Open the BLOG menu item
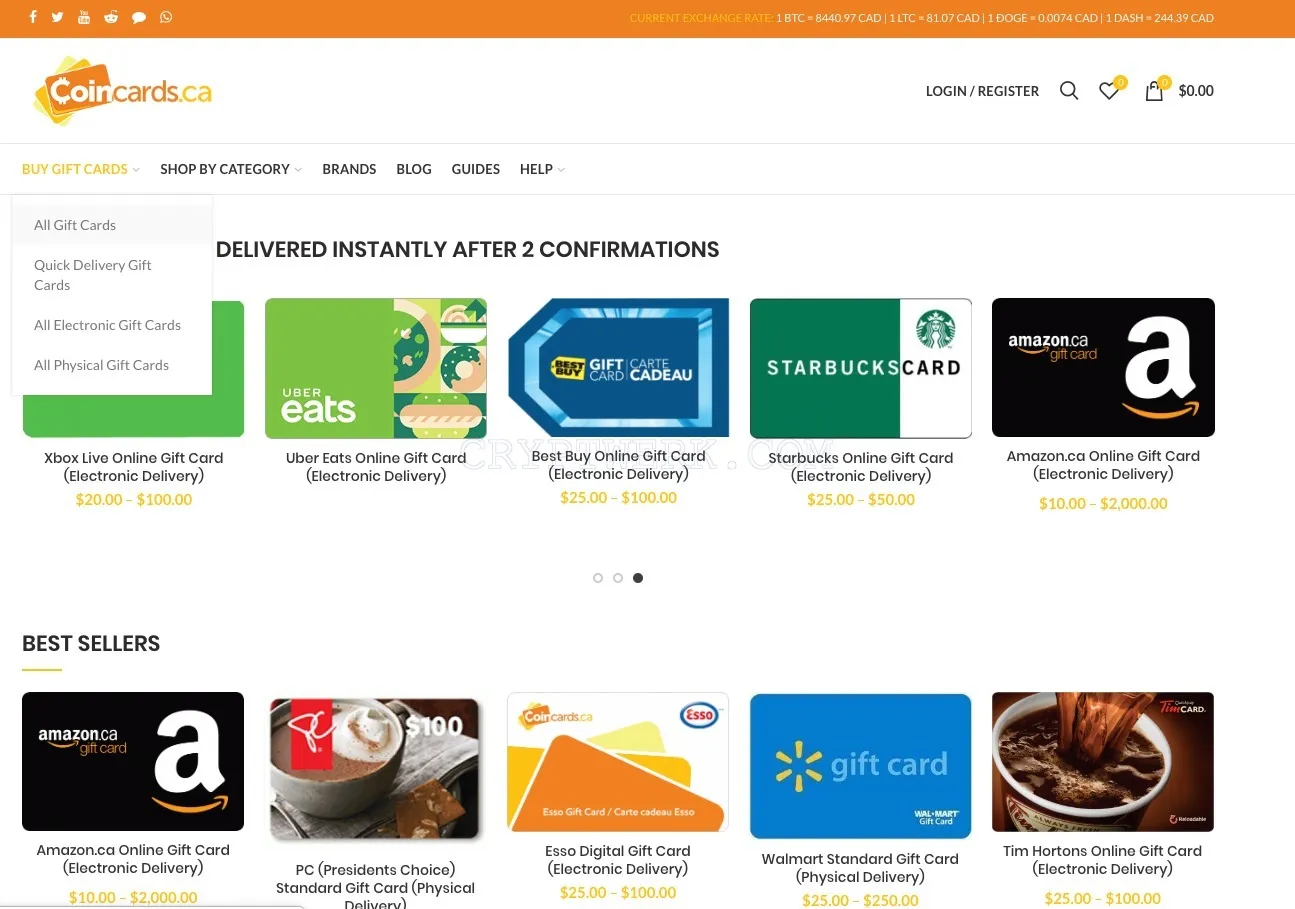This screenshot has height=909, width=1295. tap(414, 169)
